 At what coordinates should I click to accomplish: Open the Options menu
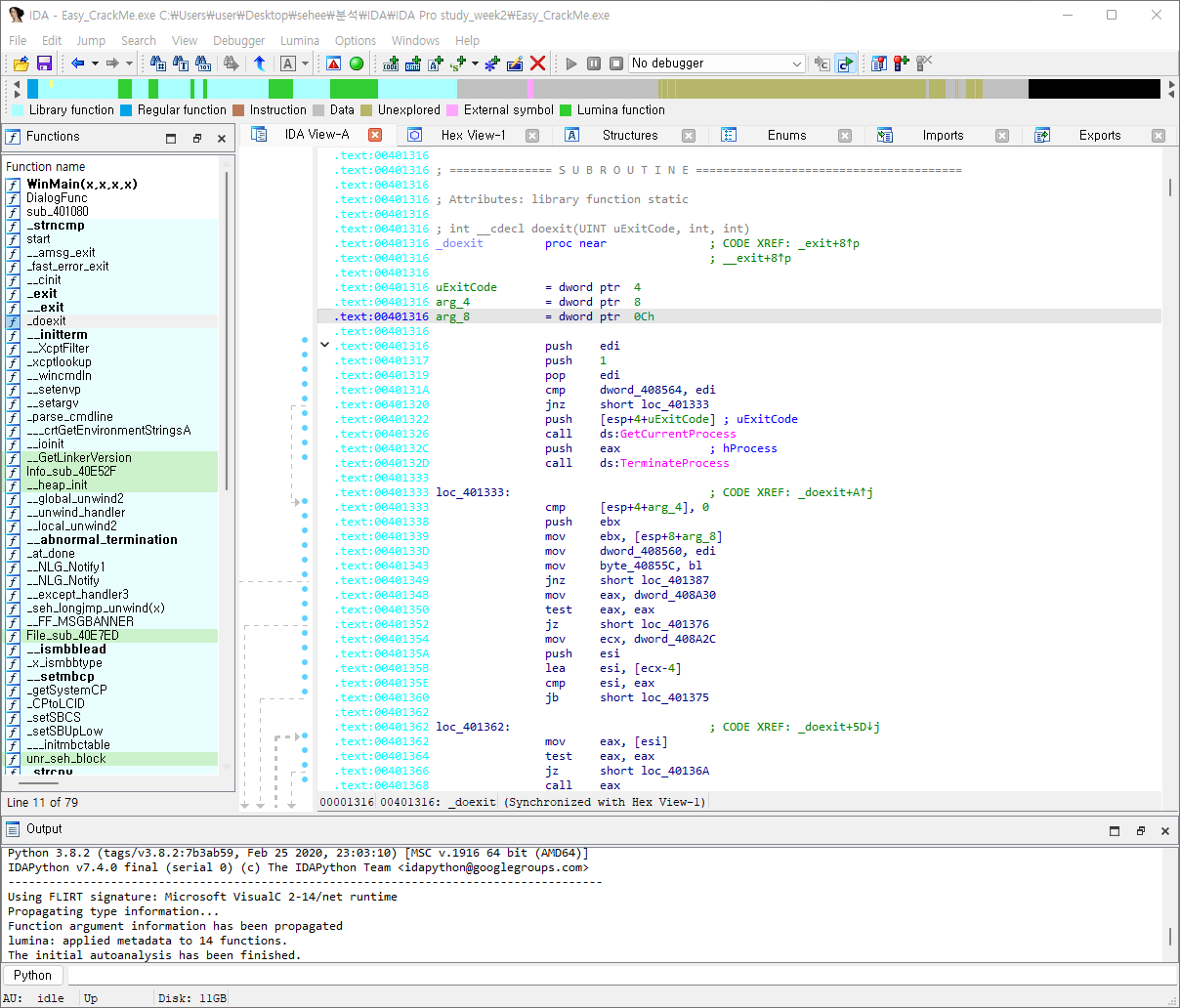pos(356,40)
